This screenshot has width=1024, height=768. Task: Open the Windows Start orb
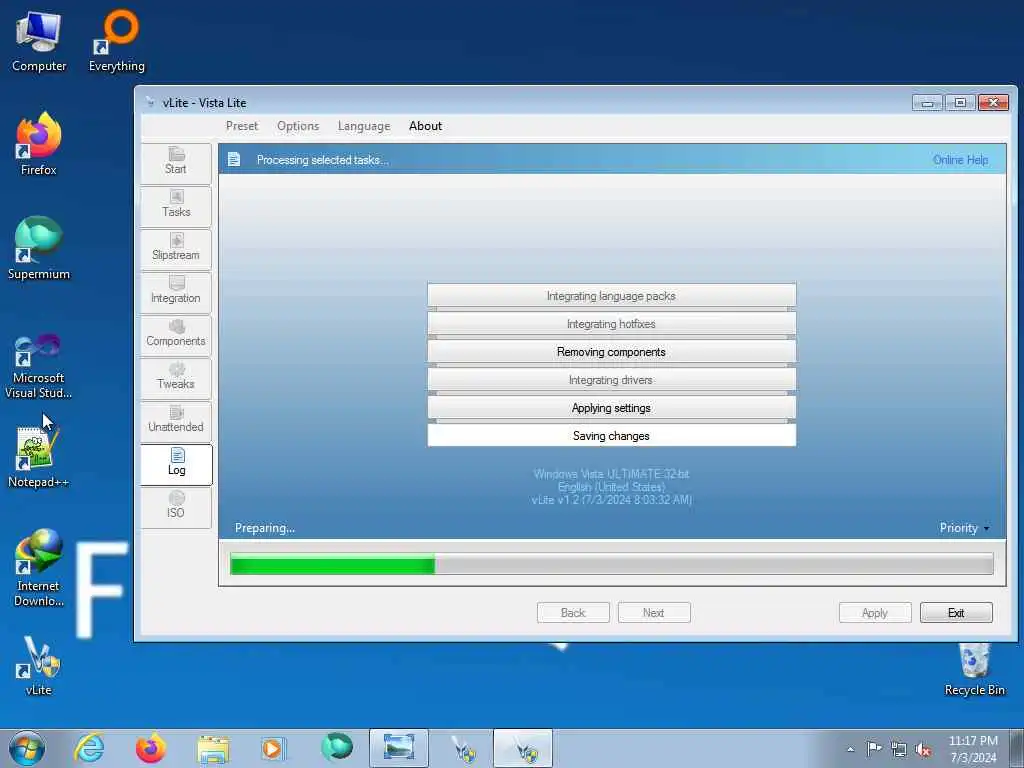tap(27, 748)
